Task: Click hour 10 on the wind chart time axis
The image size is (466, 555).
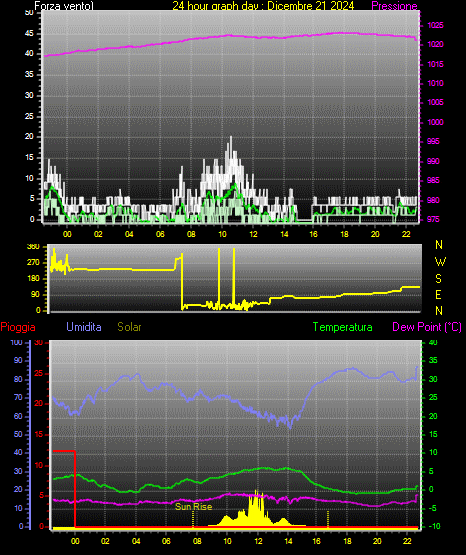Action: [x=222, y=234]
